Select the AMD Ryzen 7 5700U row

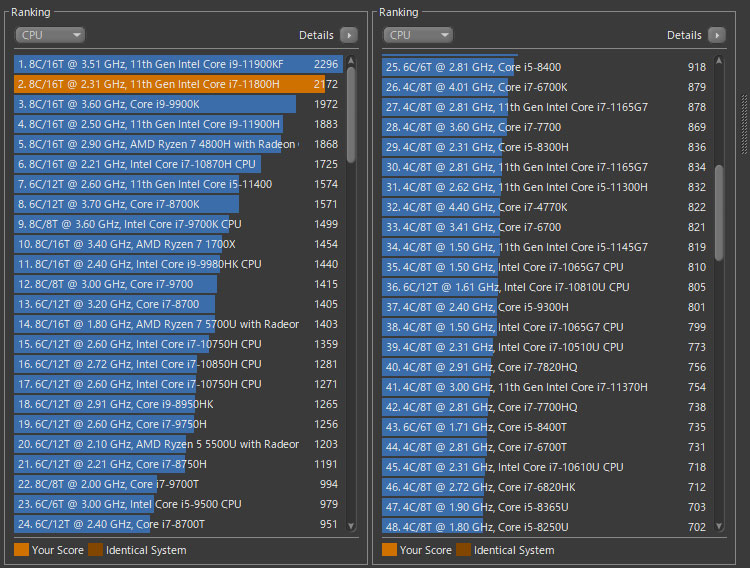[178, 324]
